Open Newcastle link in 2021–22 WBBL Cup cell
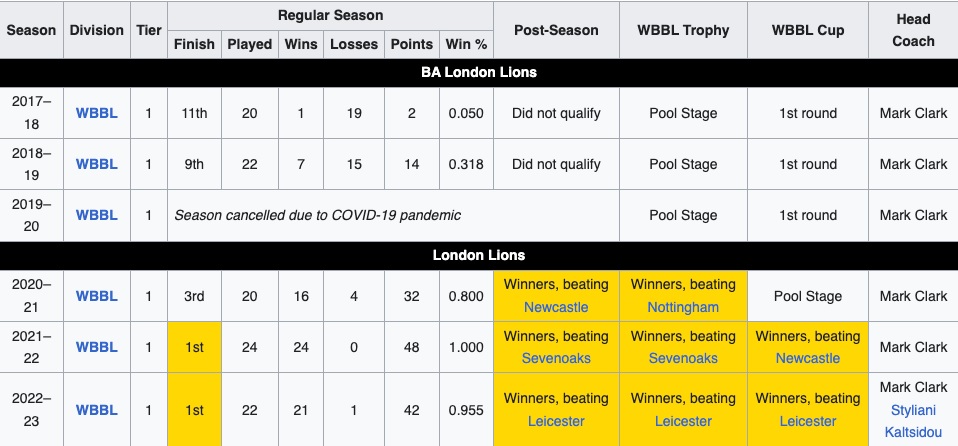This screenshot has height=446, width=958. 808,359
